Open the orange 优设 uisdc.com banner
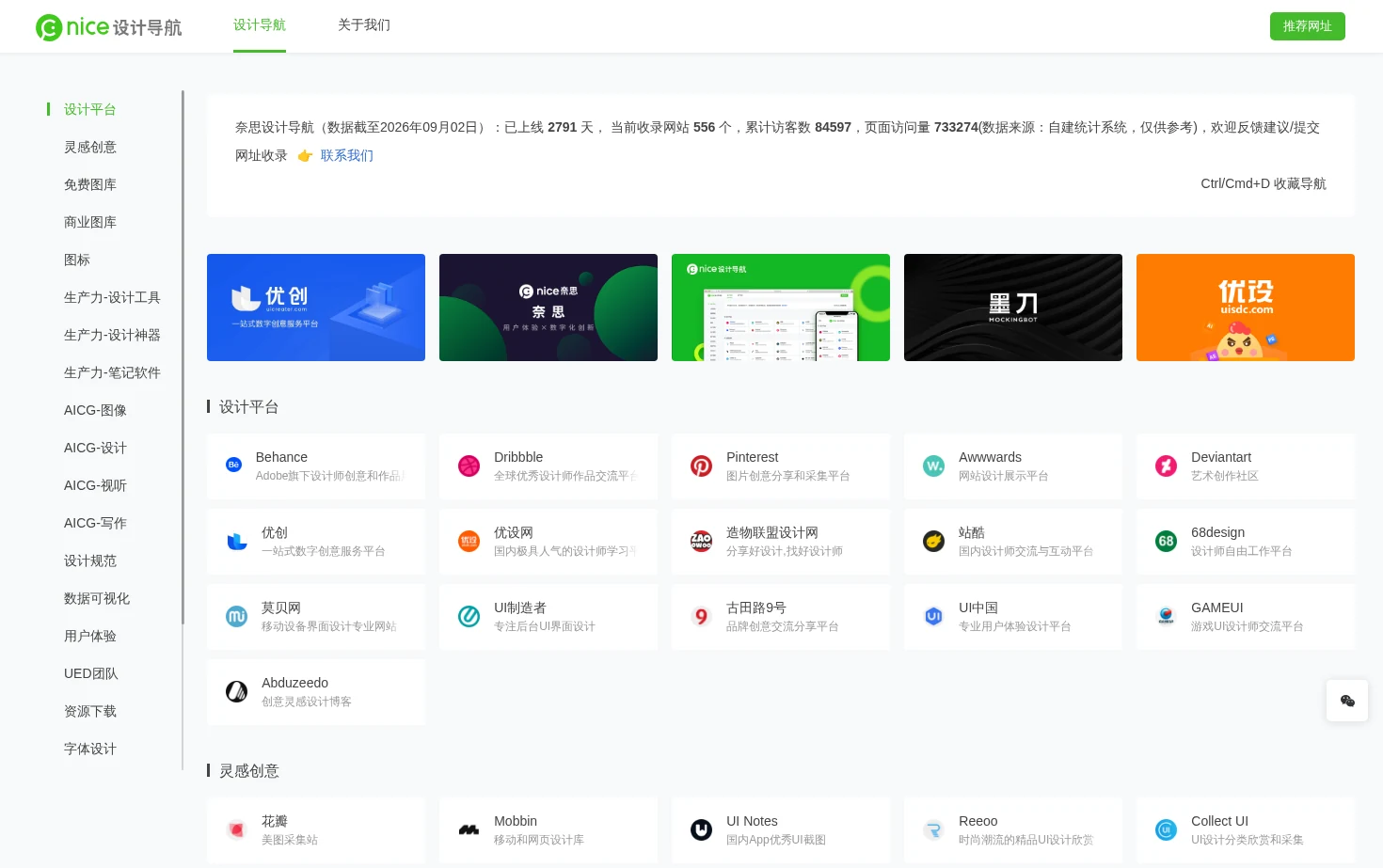1383x868 pixels. [x=1246, y=308]
